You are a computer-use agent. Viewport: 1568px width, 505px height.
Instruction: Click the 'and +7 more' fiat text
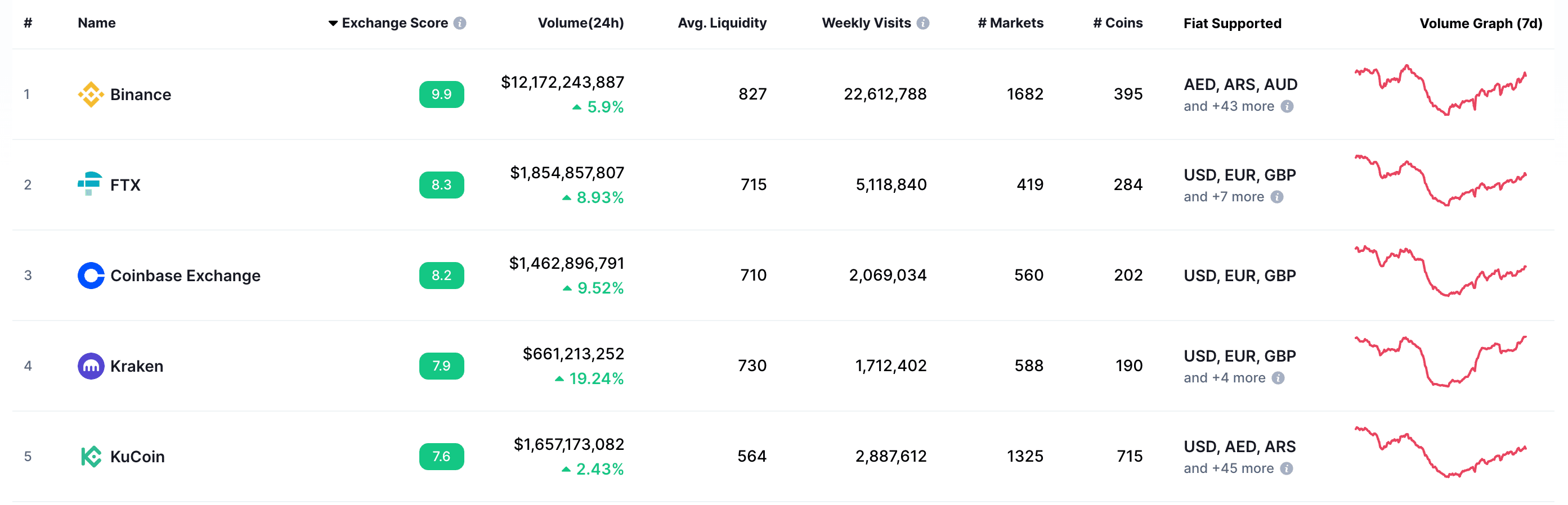click(x=1224, y=197)
